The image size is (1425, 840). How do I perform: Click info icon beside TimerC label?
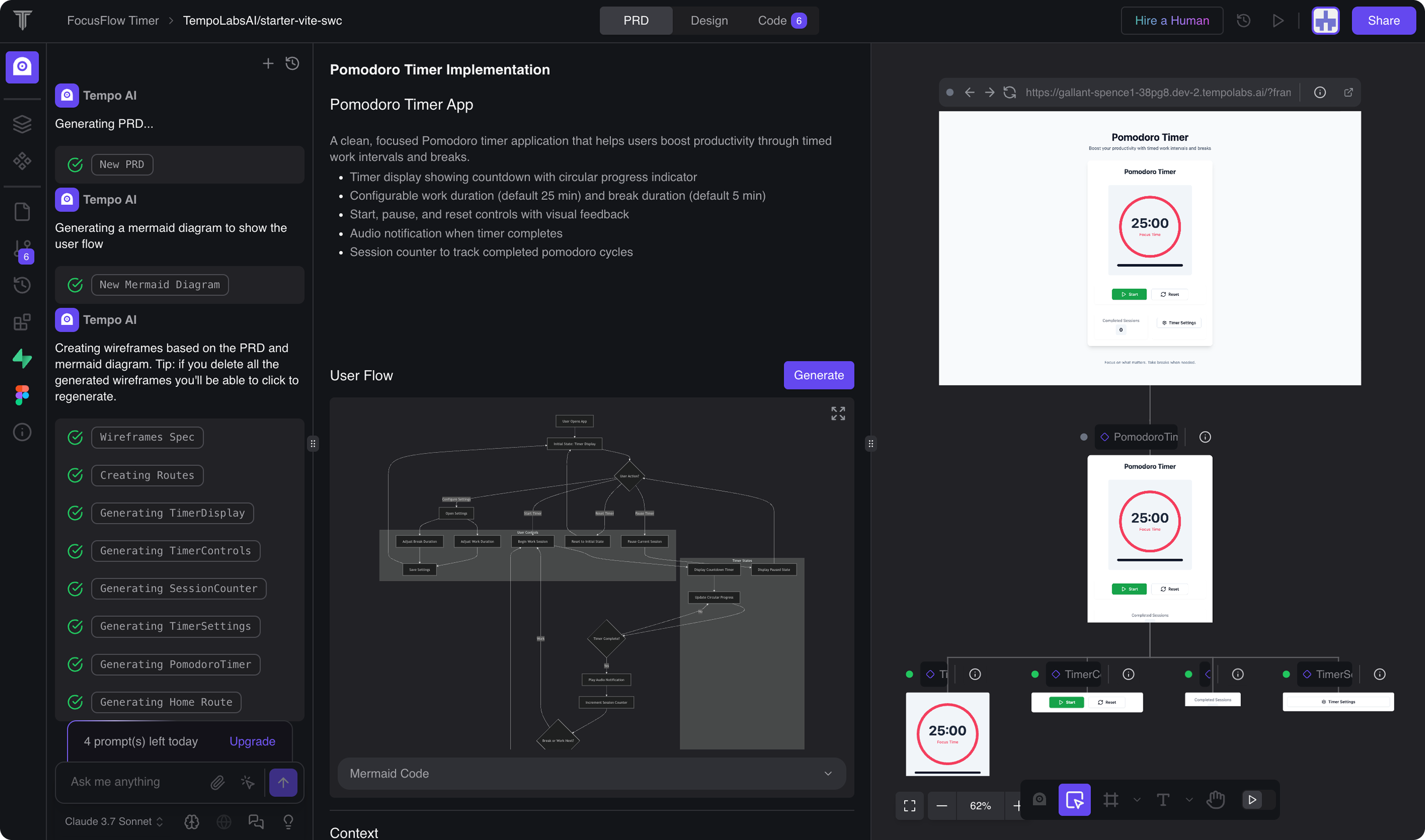click(x=1128, y=674)
